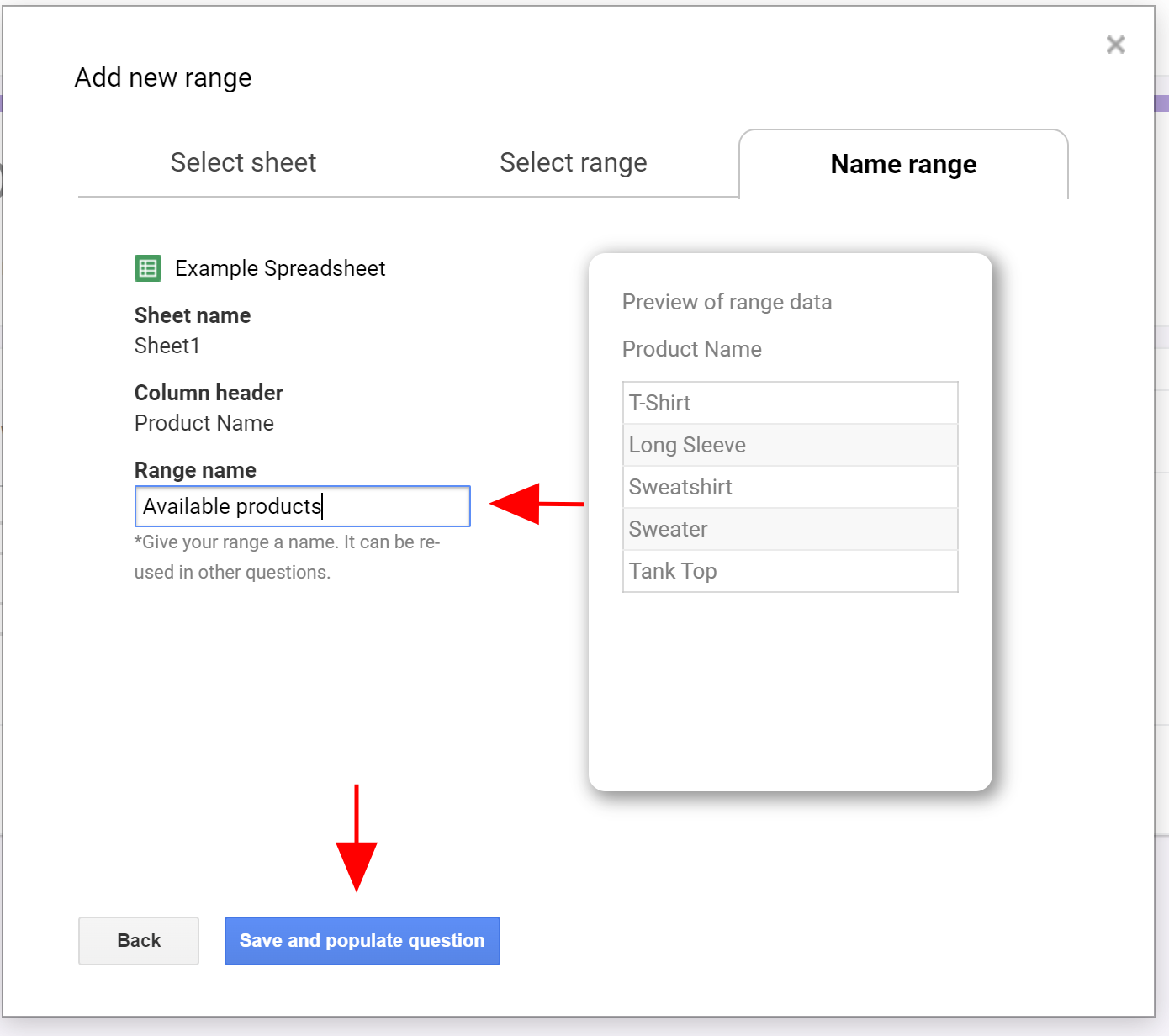Screen dimensions: 1169x1036
Task: Click the Add new range dialog title
Action: [x=163, y=77]
